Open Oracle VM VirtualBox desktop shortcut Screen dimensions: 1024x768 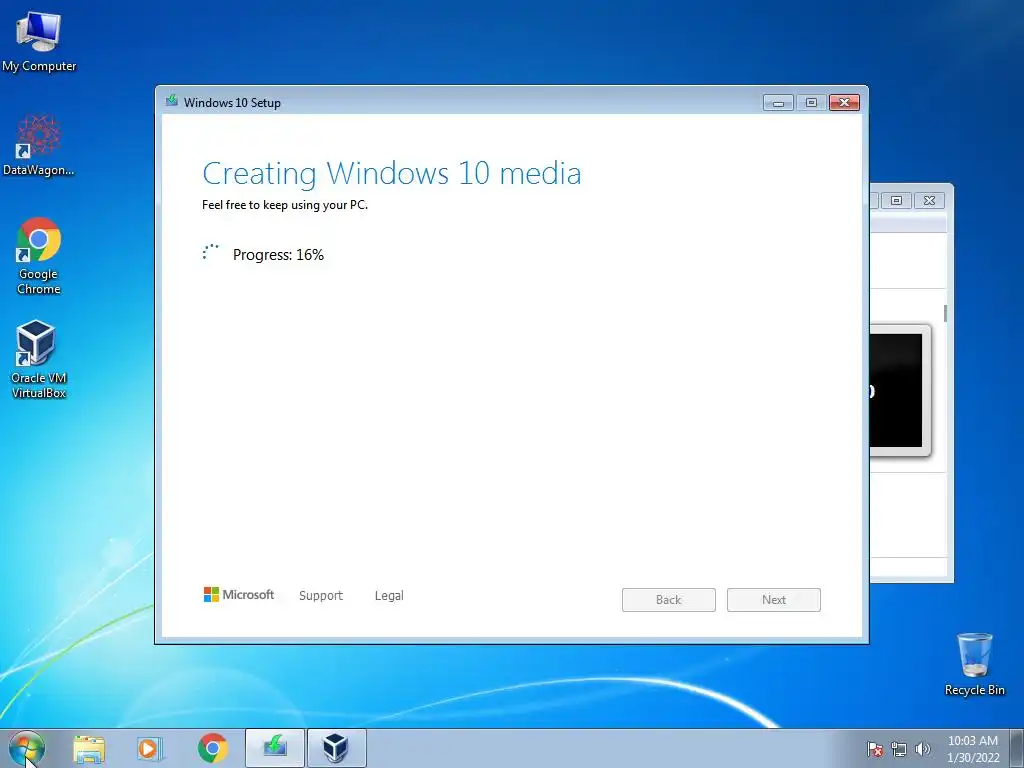(39, 359)
